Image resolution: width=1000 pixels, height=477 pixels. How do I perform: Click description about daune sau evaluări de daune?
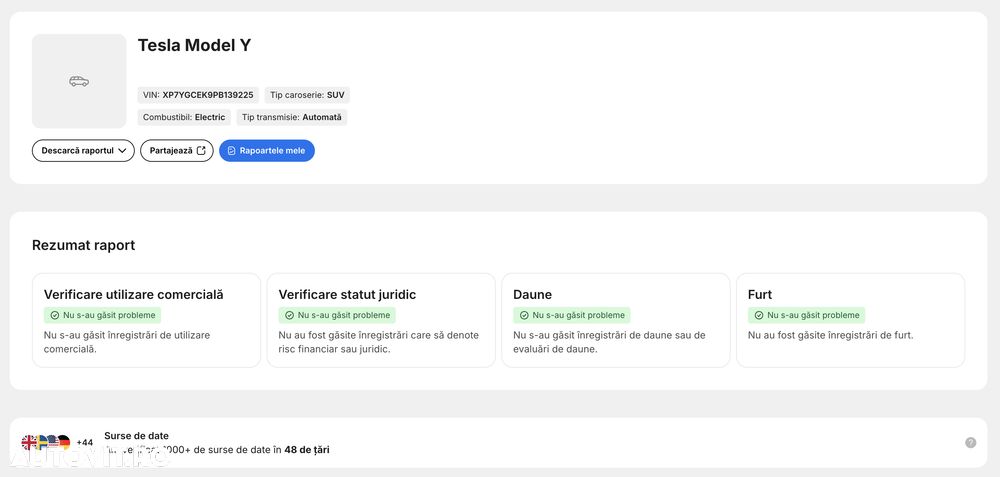click(610, 342)
